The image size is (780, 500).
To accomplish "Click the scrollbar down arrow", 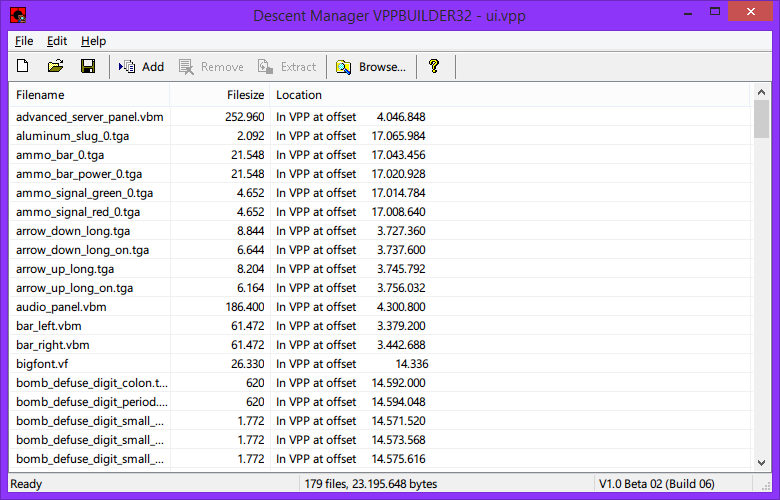I will click(761, 462).
